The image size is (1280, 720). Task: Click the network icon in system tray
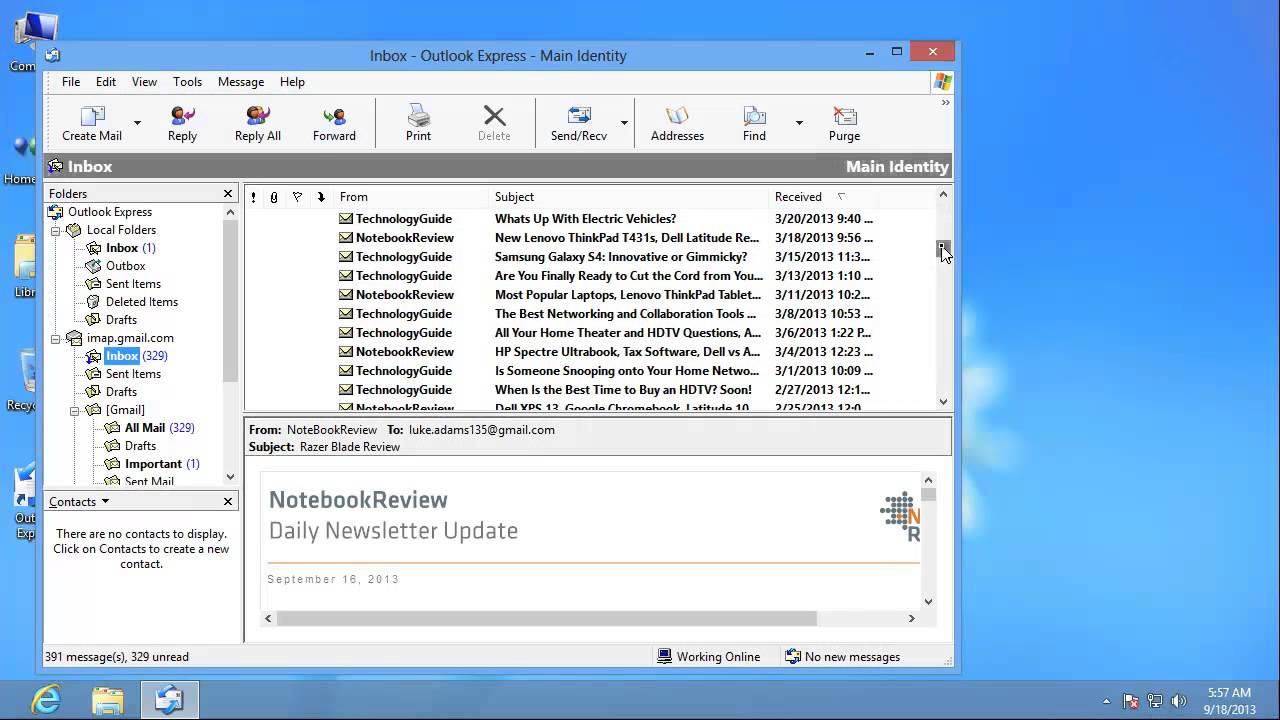tap(1155, 701)
